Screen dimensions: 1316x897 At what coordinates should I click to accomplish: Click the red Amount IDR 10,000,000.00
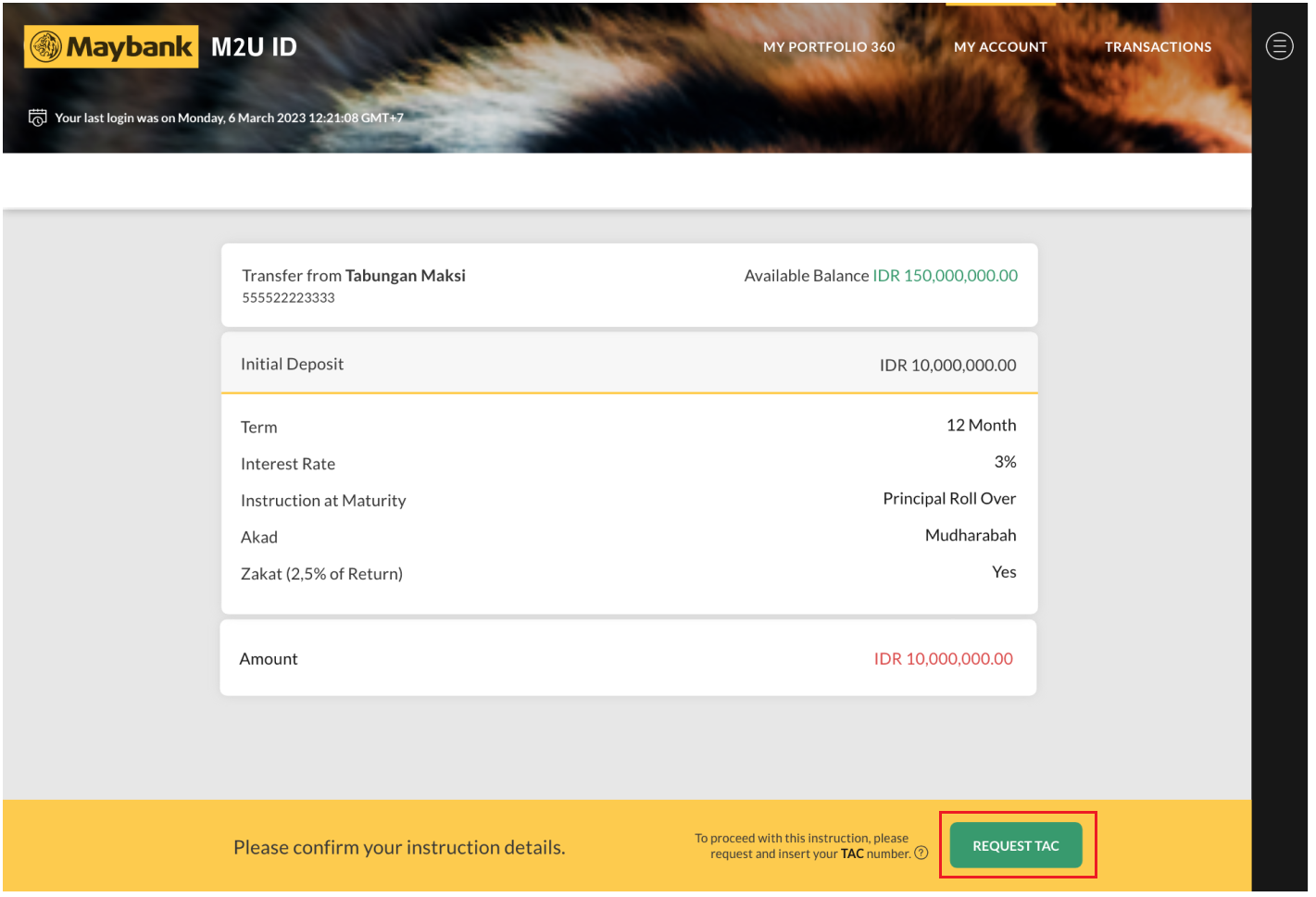(x=943, y=659)
